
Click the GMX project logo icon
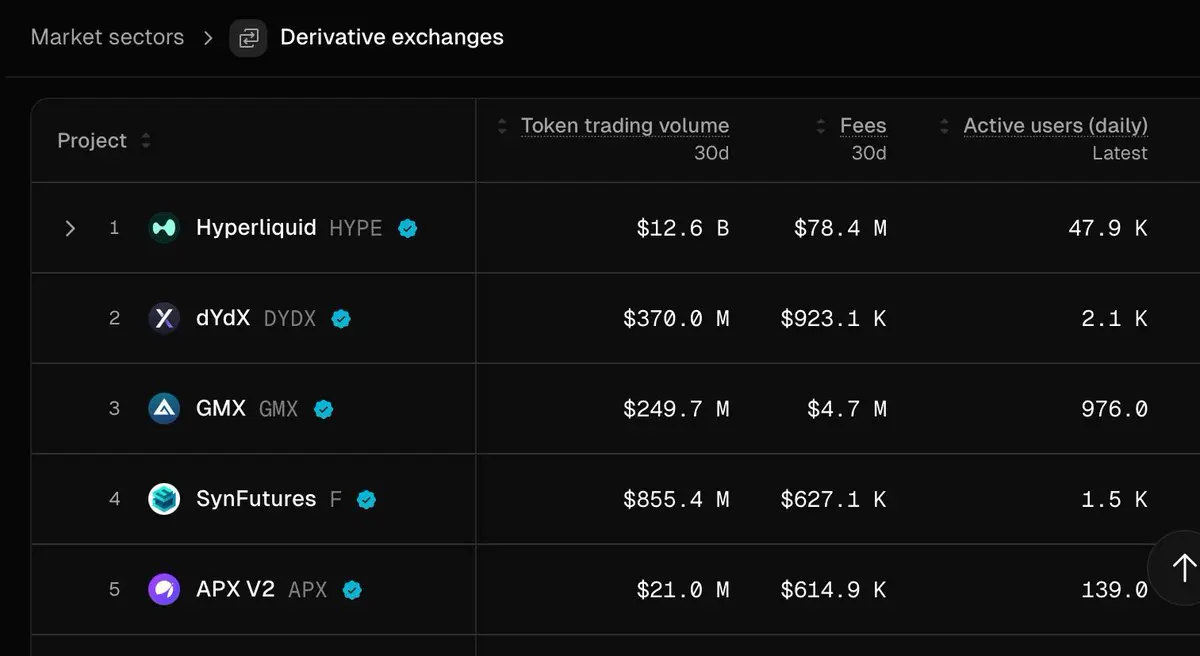click(x=164, y=408)
